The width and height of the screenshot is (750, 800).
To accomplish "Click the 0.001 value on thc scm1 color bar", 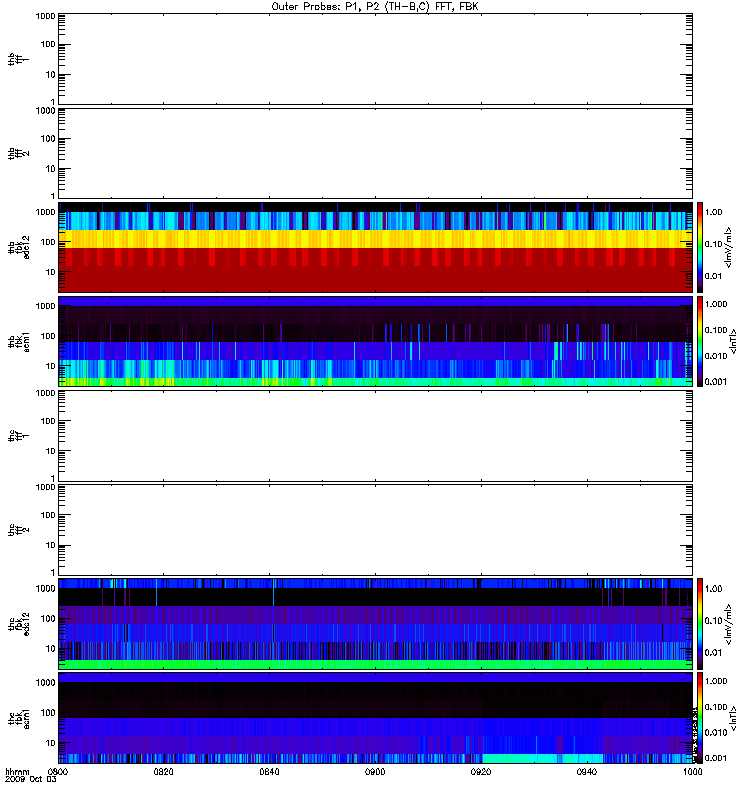I will (716, 758).
